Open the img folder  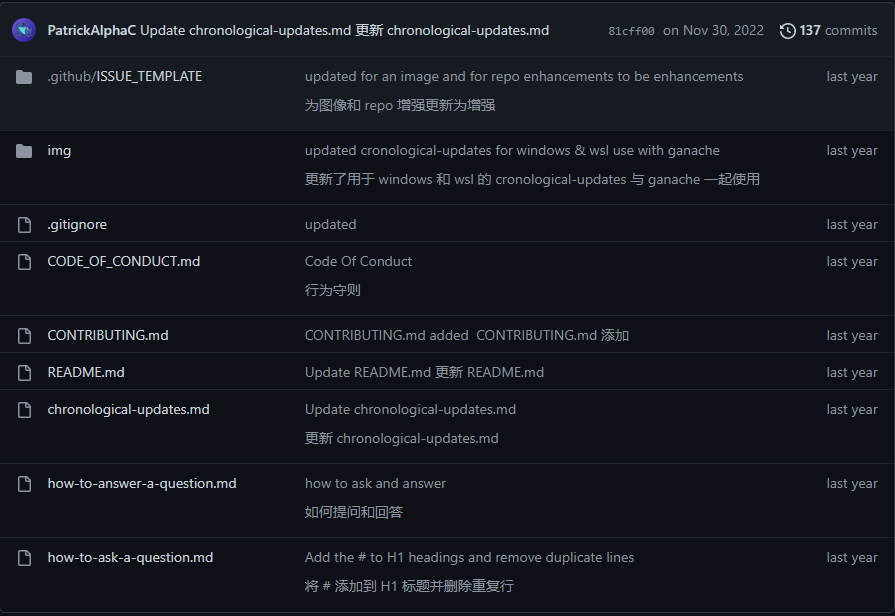tap(59, 151)
